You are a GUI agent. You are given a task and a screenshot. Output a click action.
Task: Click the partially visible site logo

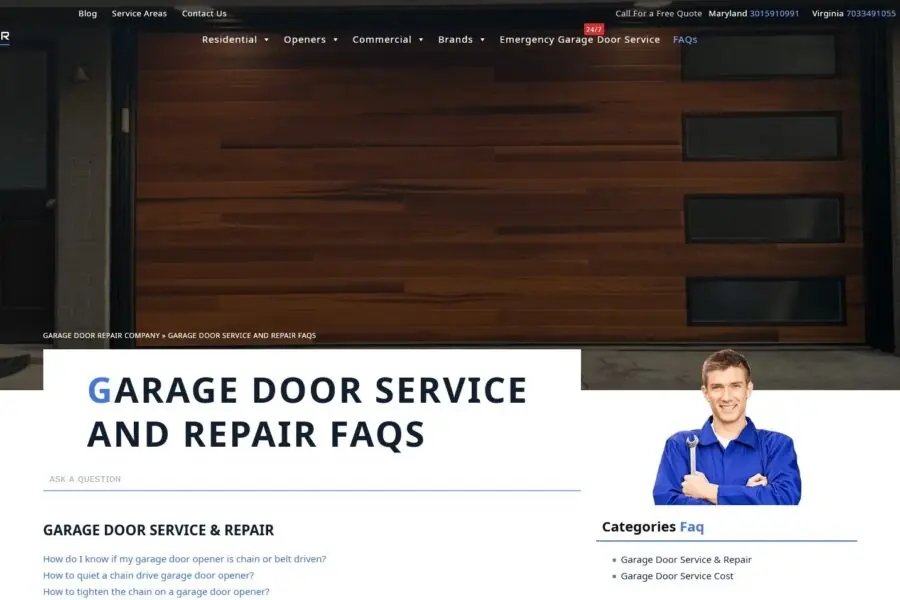pos(5,37)
